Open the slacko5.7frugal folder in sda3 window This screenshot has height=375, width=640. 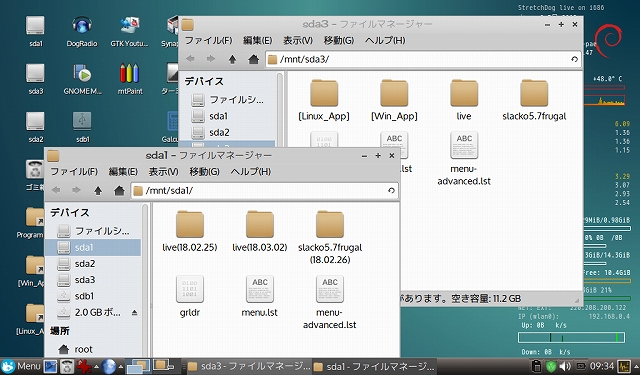(x=534, y=100)
